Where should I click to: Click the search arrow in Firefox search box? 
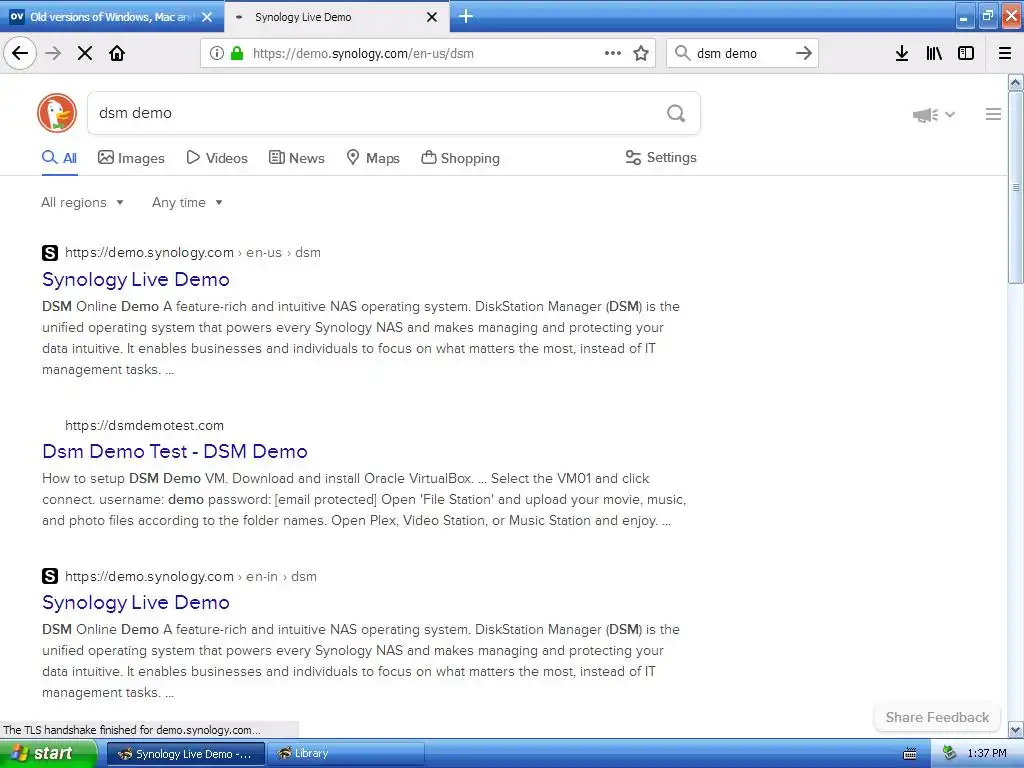804,53
